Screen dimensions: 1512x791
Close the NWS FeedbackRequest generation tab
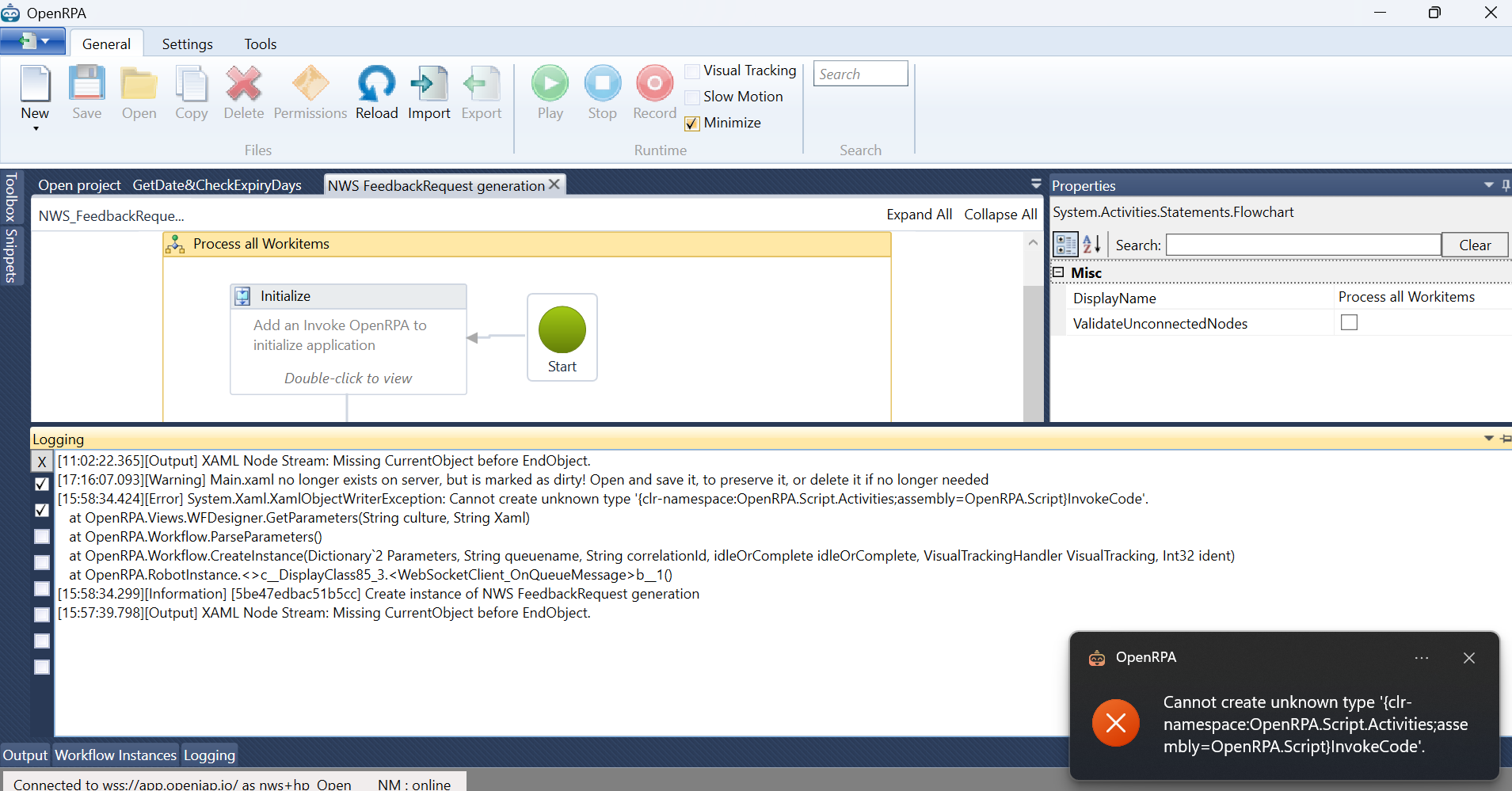(554, 184)
